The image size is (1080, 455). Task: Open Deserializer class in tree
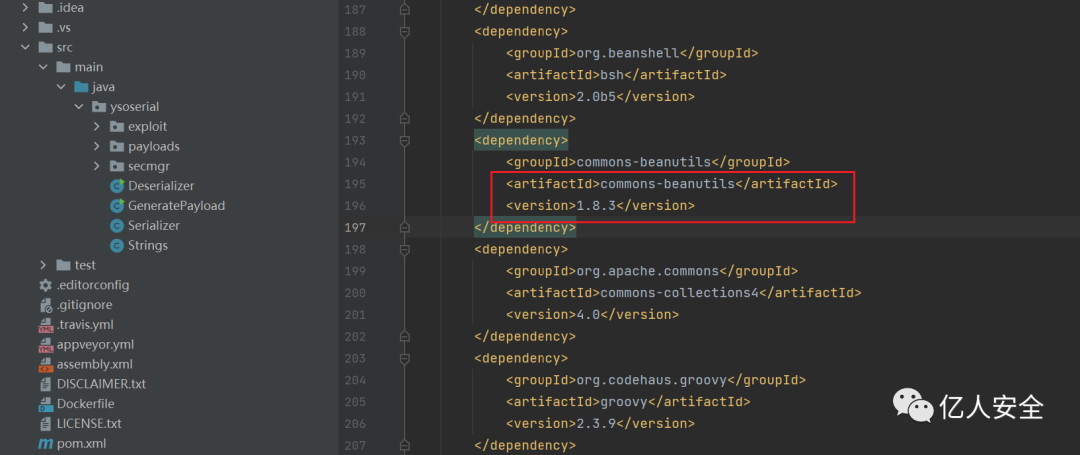161,186
